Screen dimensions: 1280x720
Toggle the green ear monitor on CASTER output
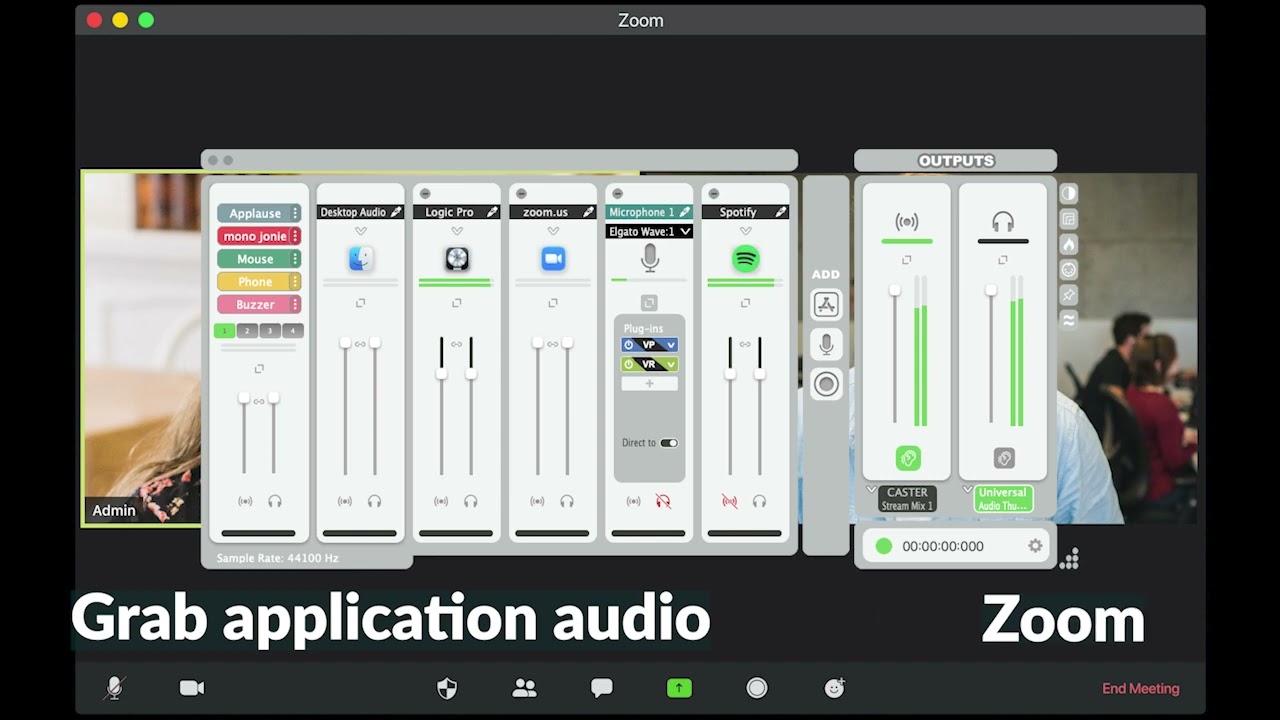pyautogui.click(x=908, y=458)
